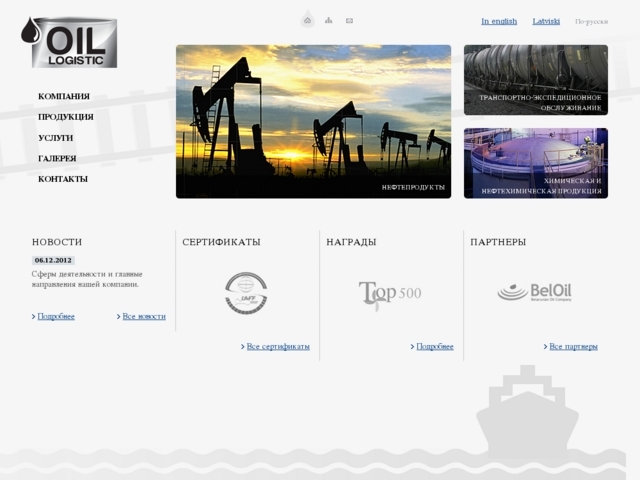
Task: Open the Все новости link
Action: pyautogui.click(x=144, y=316)
